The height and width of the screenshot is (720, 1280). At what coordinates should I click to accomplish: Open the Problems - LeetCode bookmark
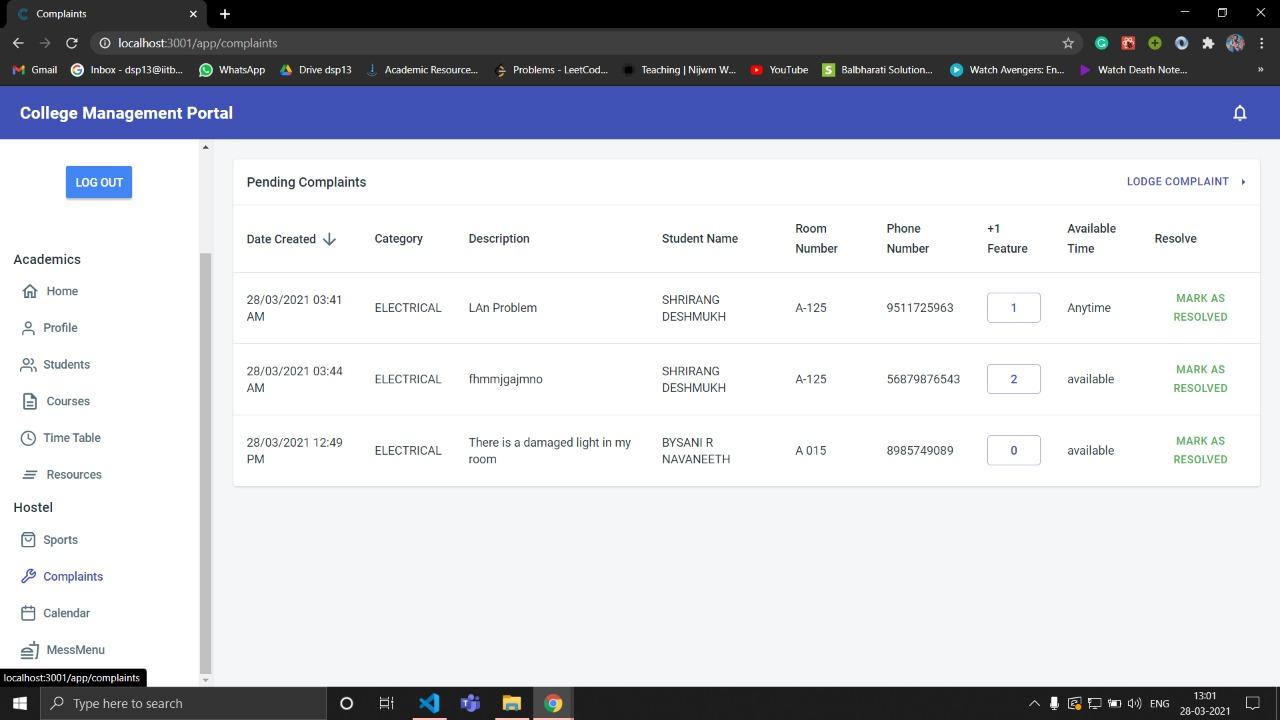[x=551, y=70]
